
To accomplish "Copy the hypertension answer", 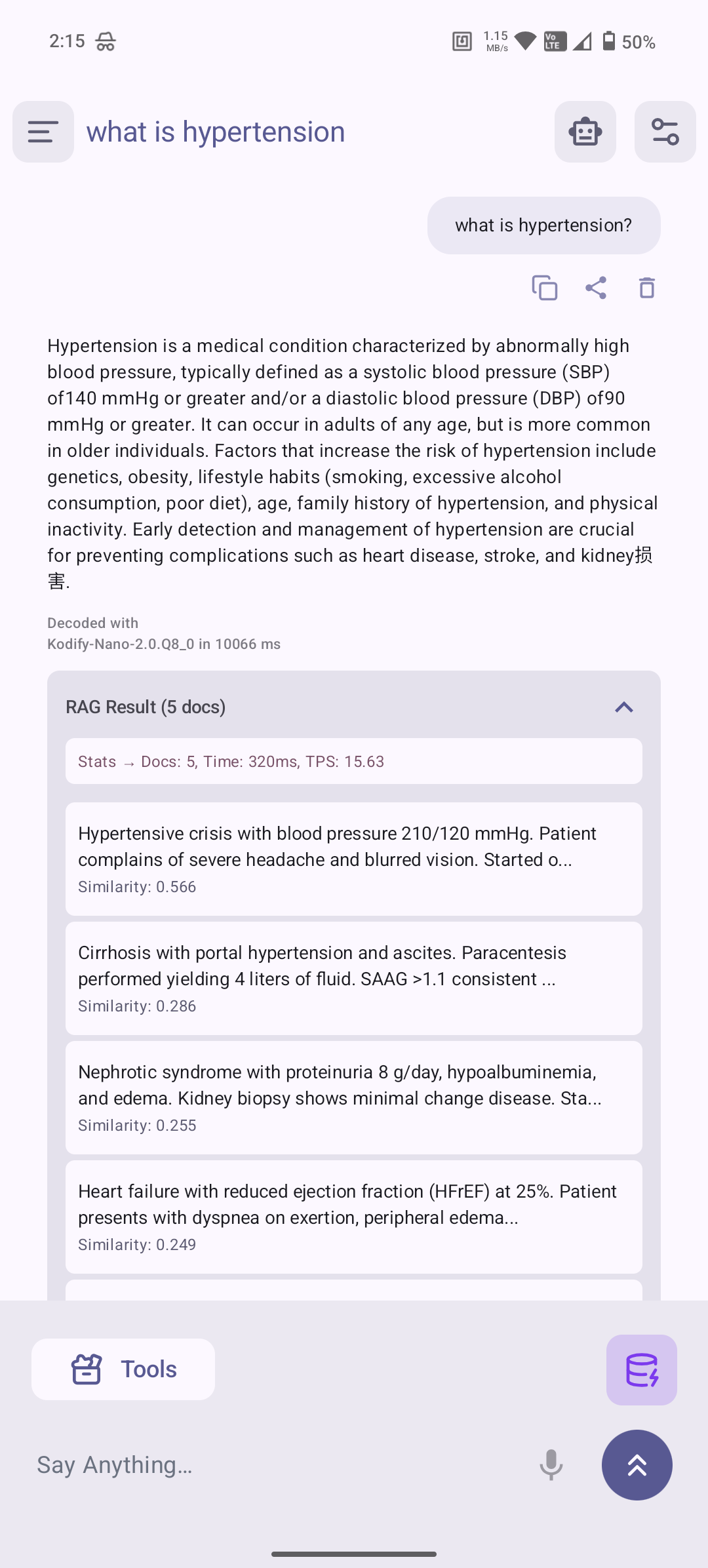I will [x=545, y=288].
